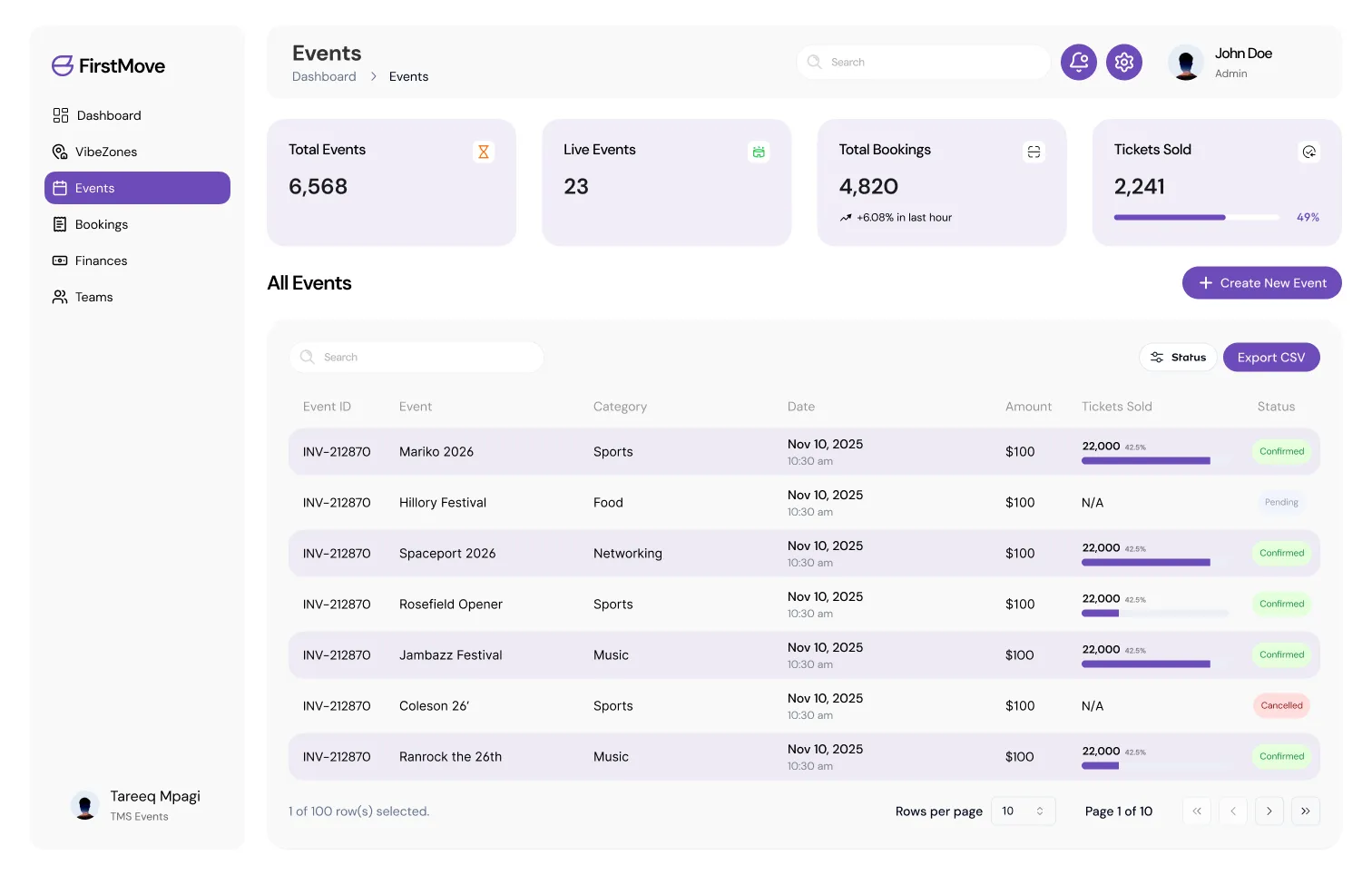Click the Tickets Sold card icon
The image size is (1372, 895).
click(x=1308, y=152)
